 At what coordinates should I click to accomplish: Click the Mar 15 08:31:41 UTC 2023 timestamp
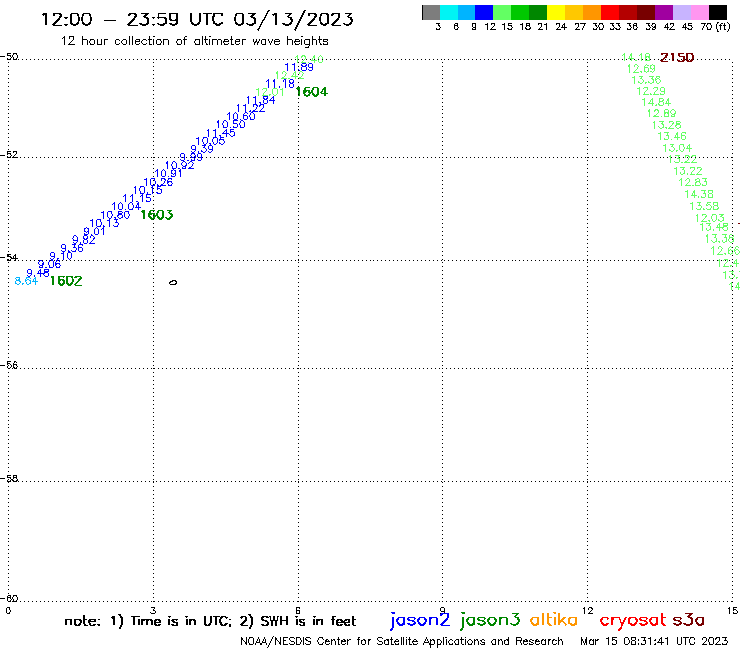click(x=654, y=641)
